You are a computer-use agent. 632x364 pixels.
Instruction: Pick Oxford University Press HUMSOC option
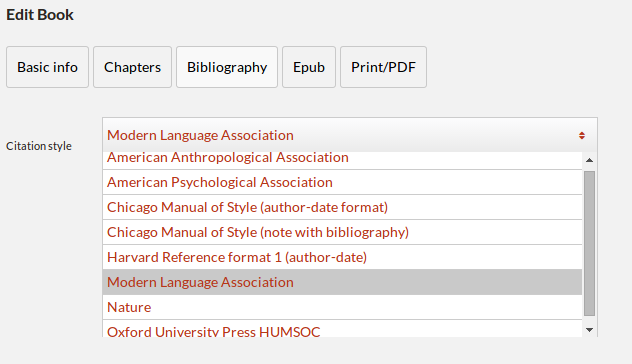342,329
